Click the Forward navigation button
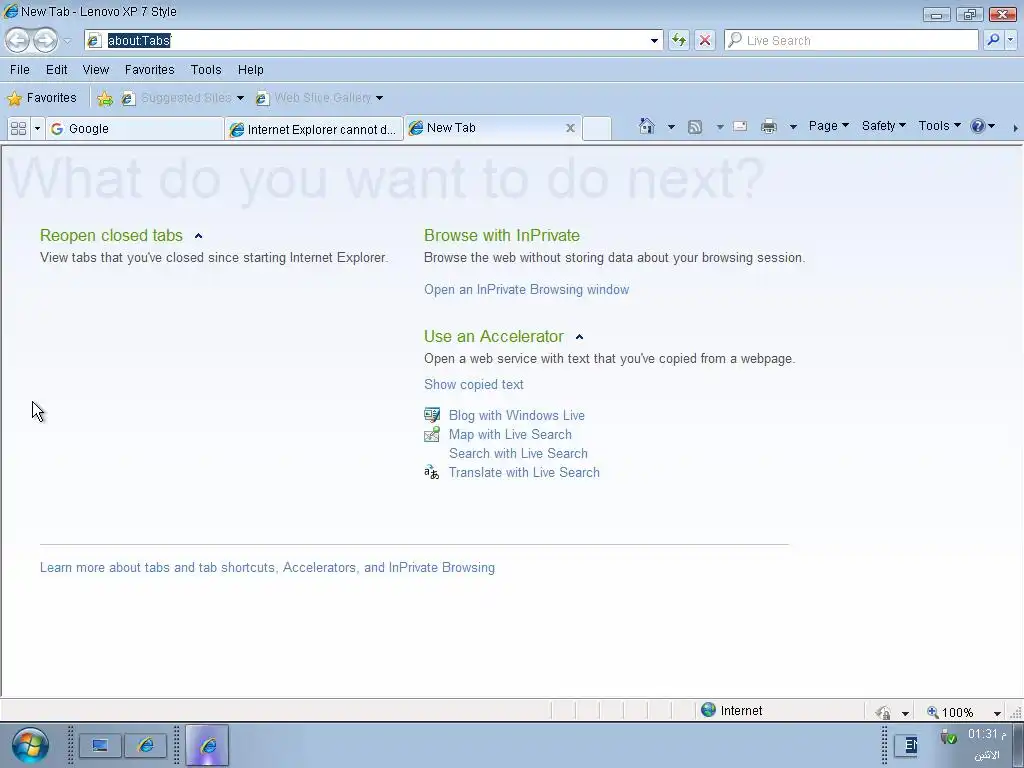This screenshot has height=768, width=1024. [x=45, y=40]
